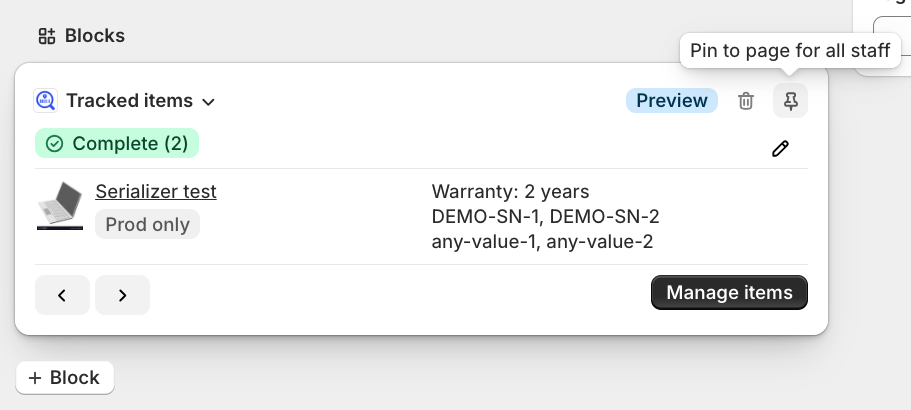Pin the block to the page for all staff

coord(790,100)
